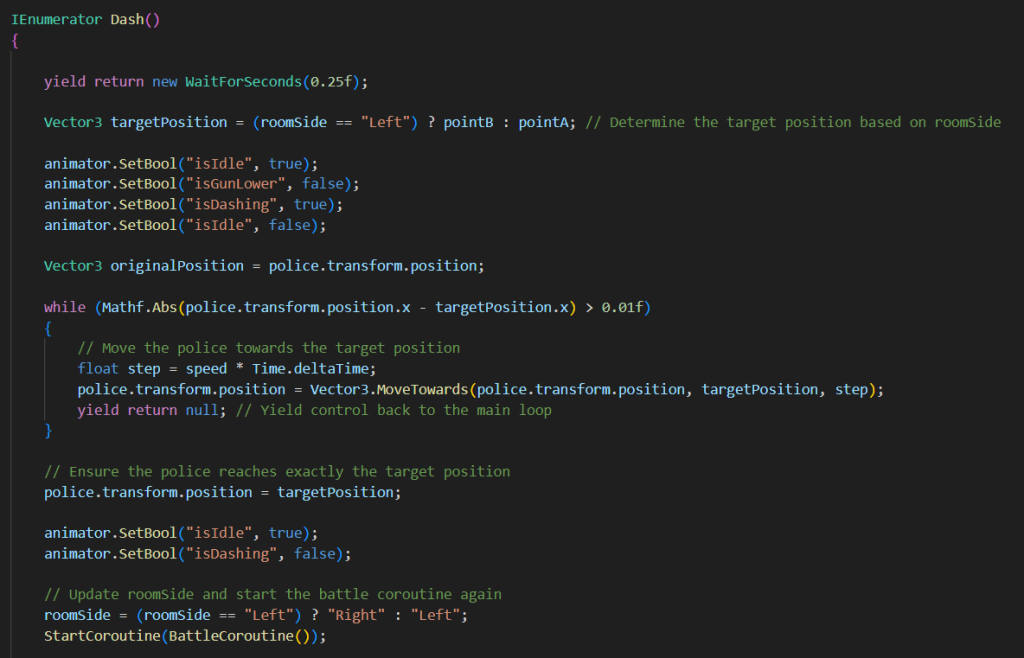The height and width of the screenshot is (658, 1024).
Task: Click the while keyword of the loop
Action: tap(64, 307)
